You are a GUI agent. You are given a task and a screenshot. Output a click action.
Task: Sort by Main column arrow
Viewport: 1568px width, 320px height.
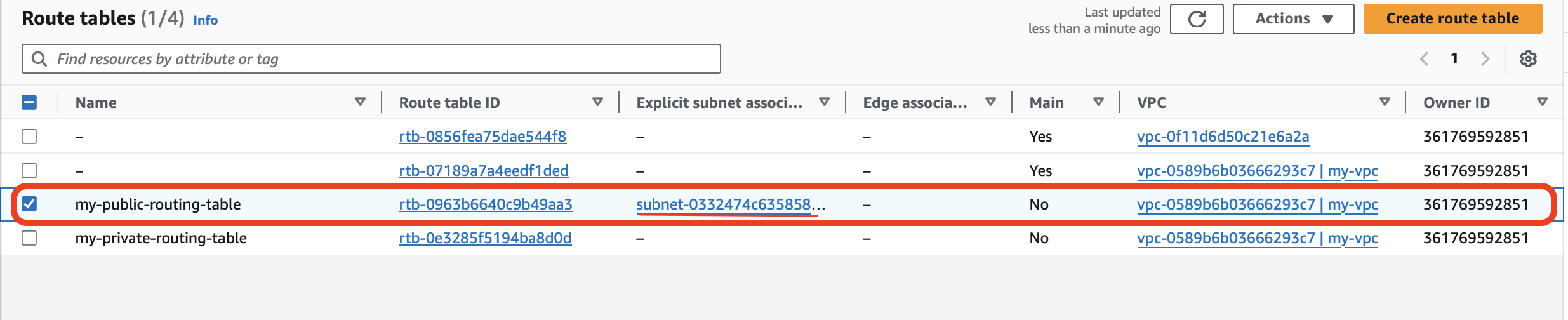pyautogui.click(x=1098, y=102)
